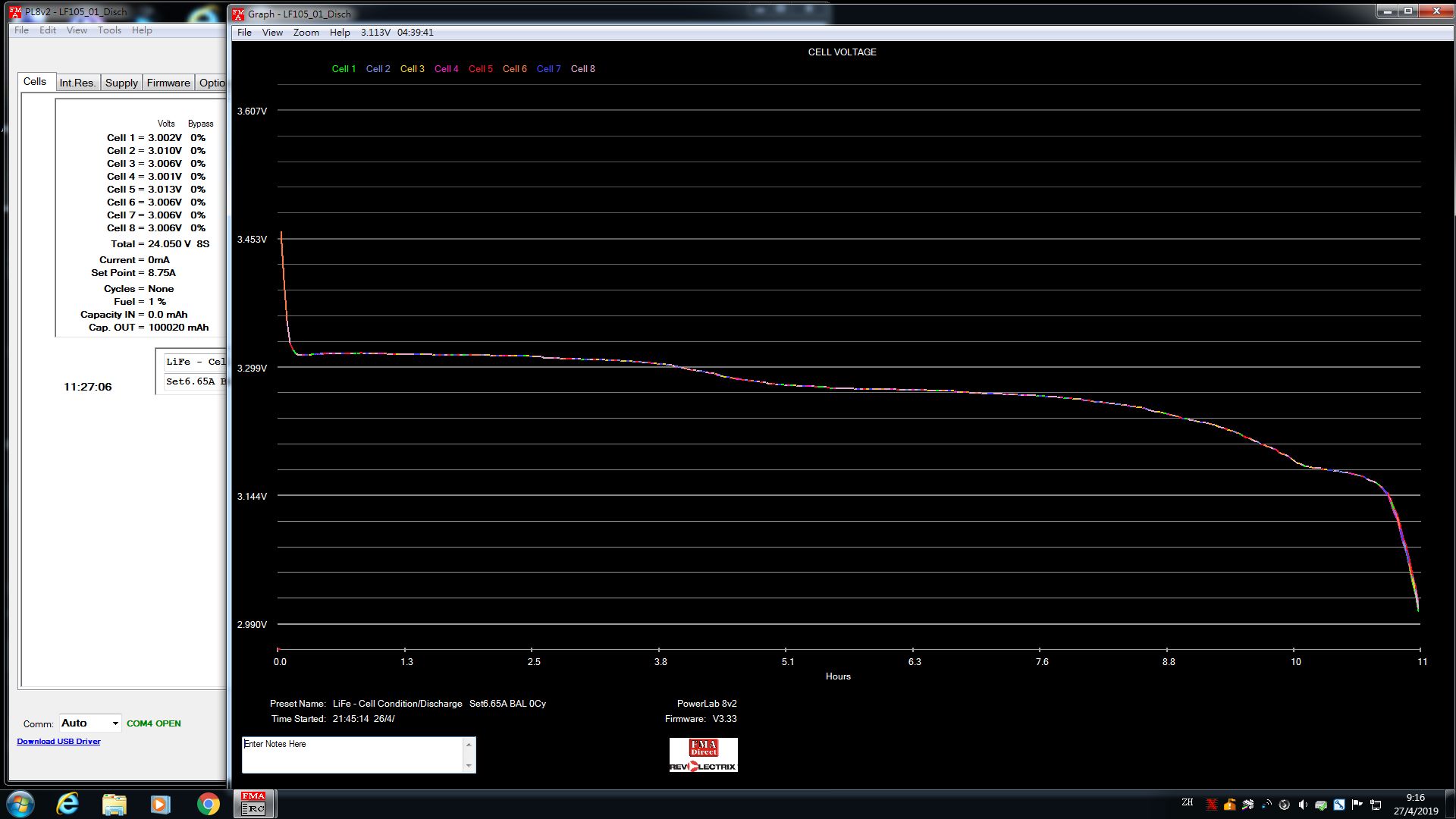Open Windows Explorer folder icon in taskbar
This screenshot has width=1456, height=819.
tap(115, 804)
